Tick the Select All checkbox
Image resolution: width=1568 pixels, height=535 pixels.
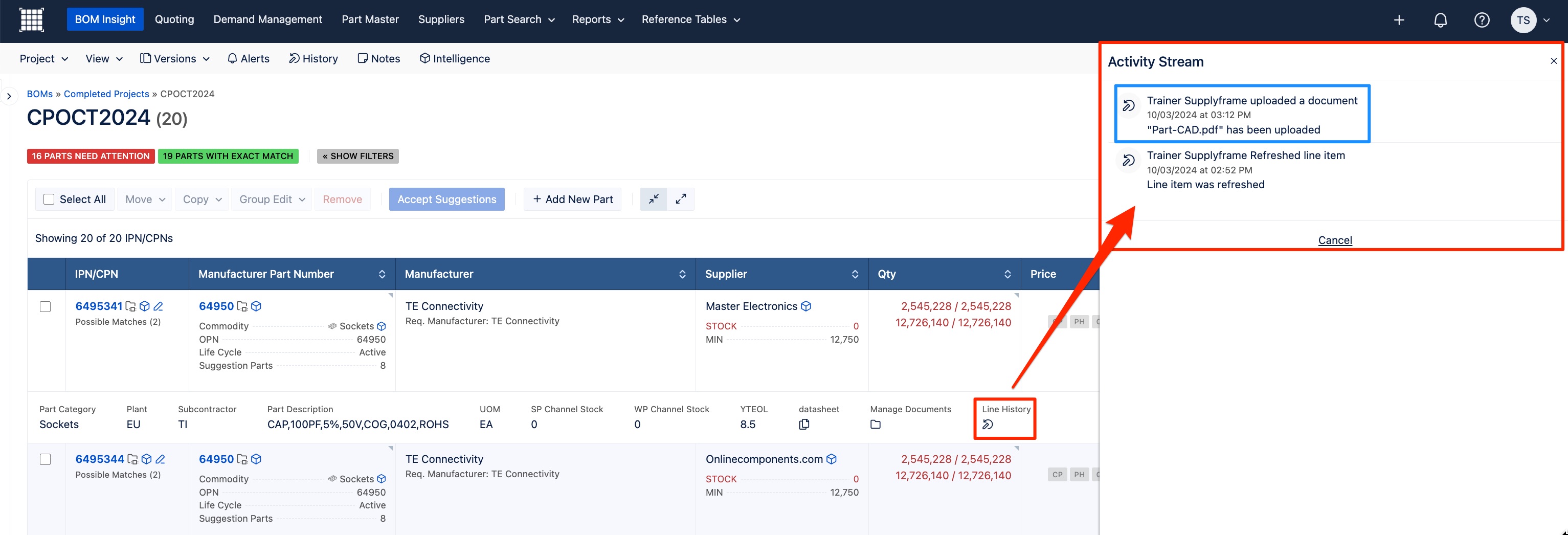pos(49,199)
